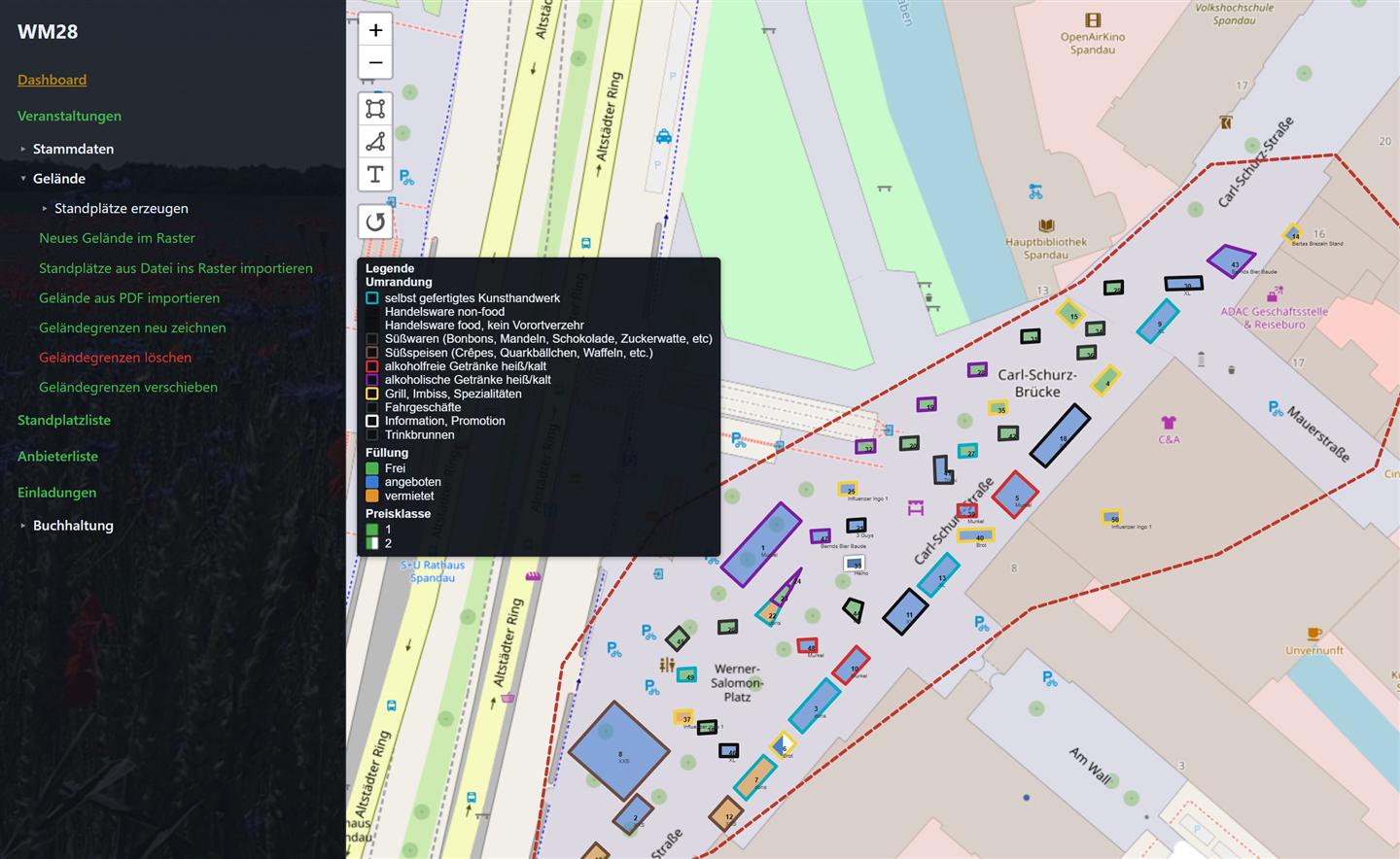Select the rectangle polygon drawing tool
The height and width of the screenshot is (859, 1400).
point(375,109)
